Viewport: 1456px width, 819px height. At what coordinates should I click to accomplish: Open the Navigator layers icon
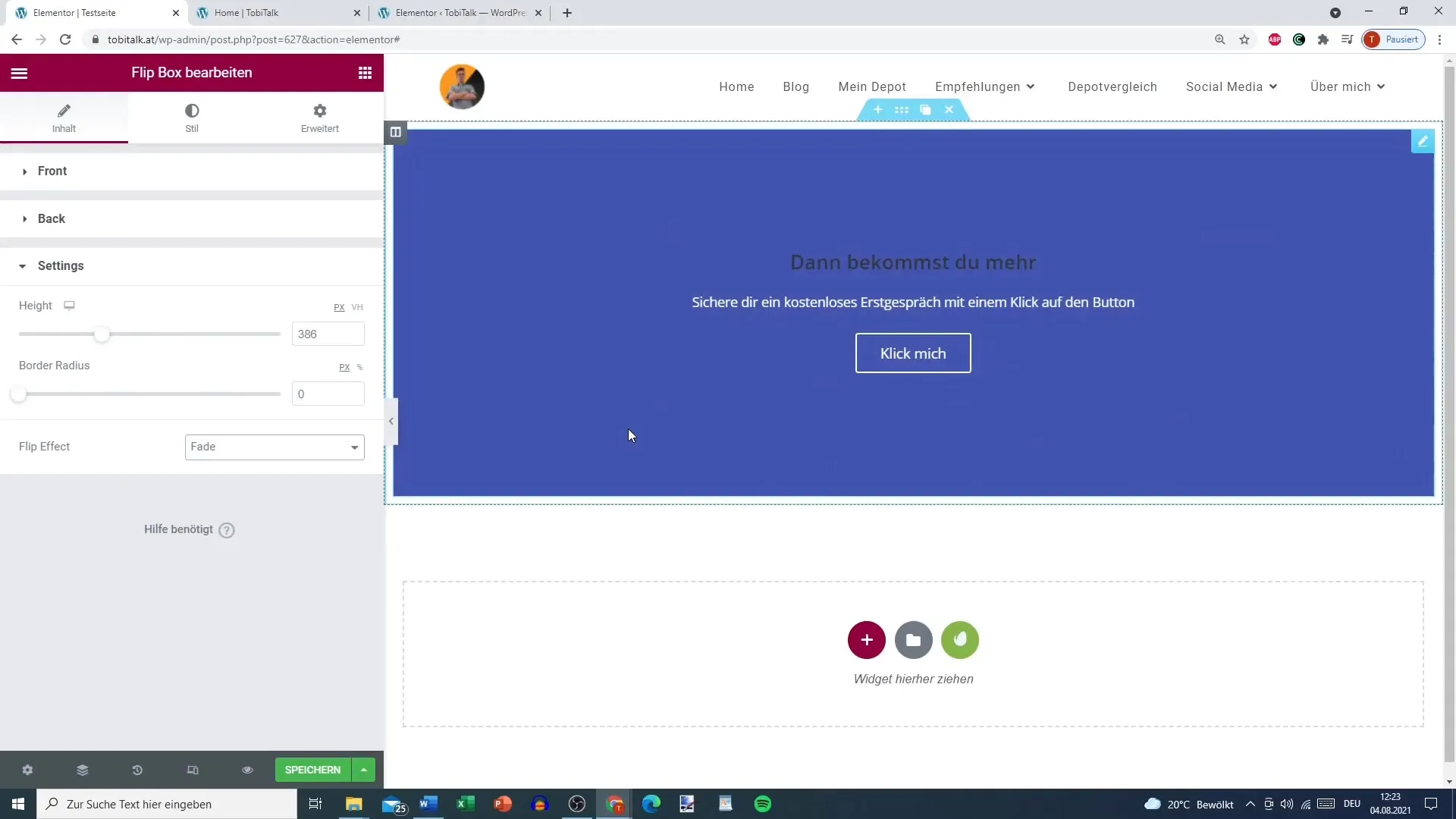tap(83, 770)
